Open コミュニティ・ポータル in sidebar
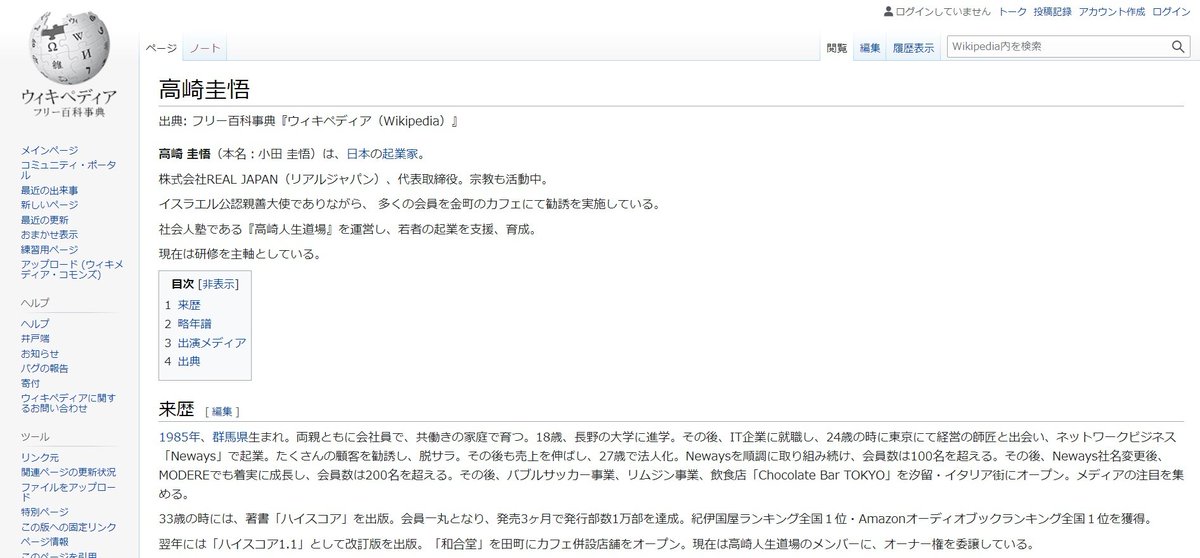The width and height of the screenshot is (1200, 558). pos(67,169)
